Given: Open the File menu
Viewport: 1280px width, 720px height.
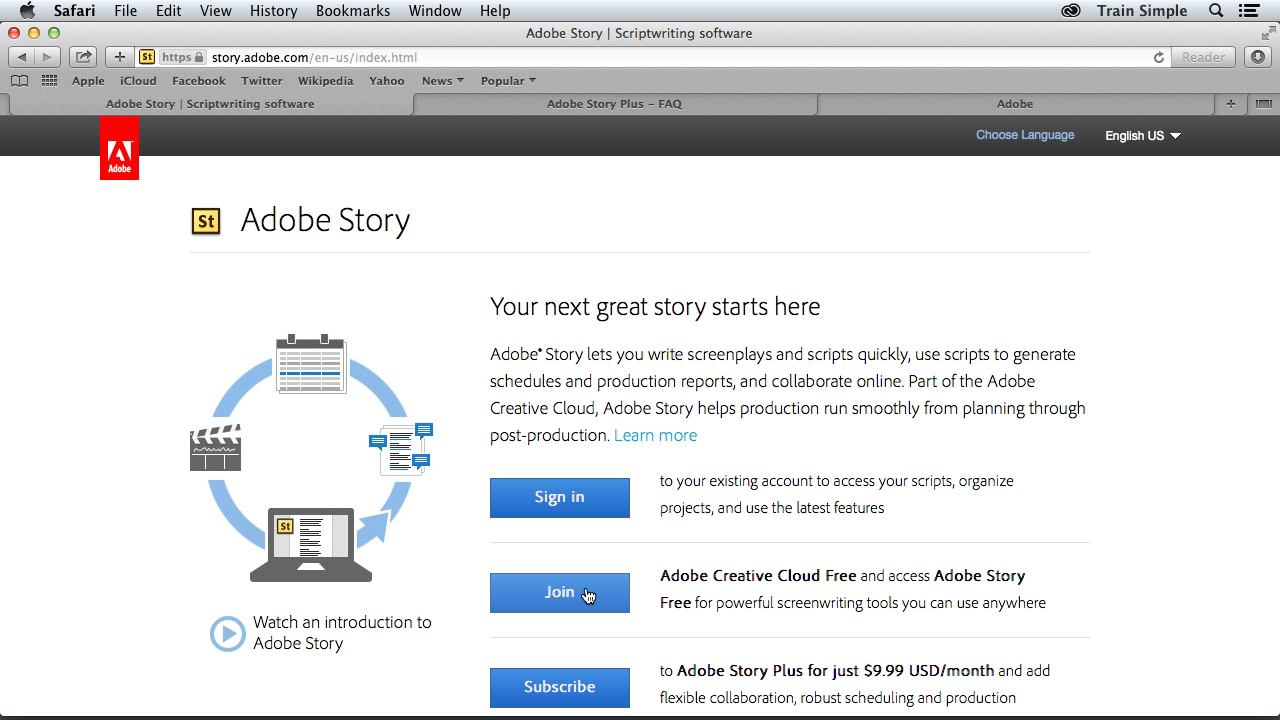Looking at the screenshot, I should (125, 11).
